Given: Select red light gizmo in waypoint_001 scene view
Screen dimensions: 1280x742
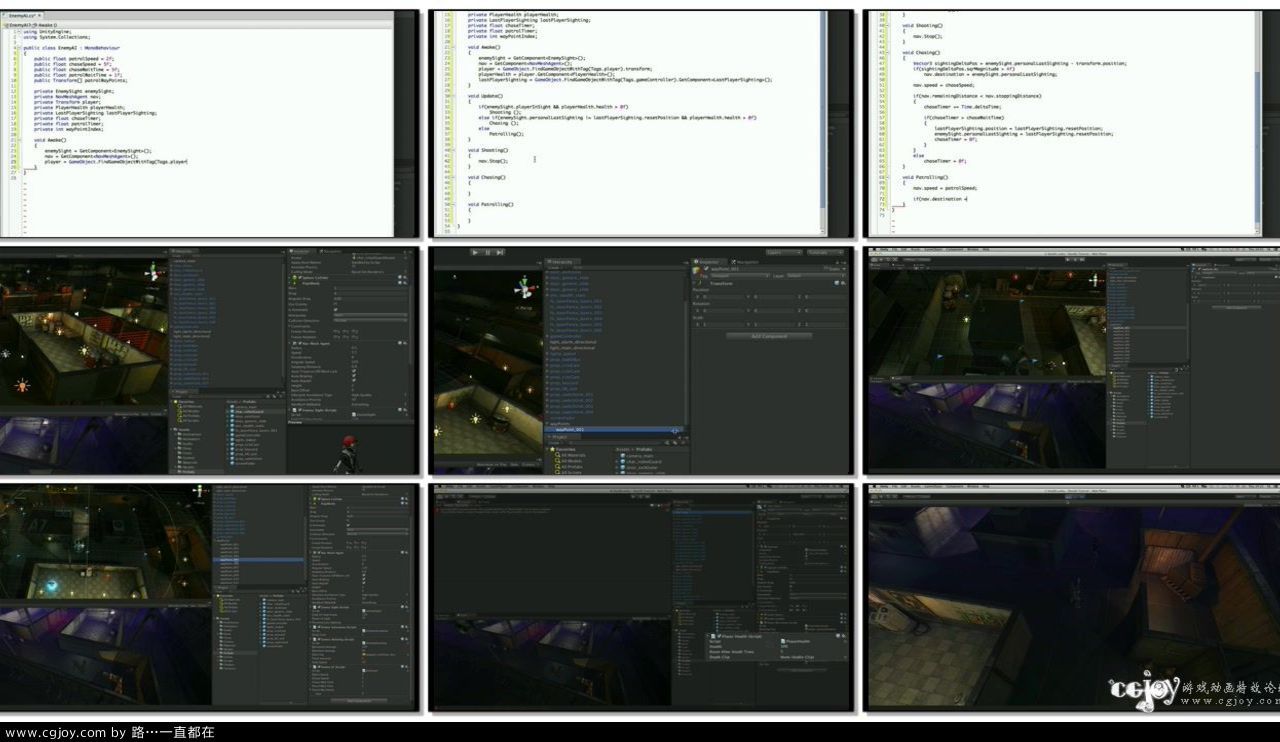Looking at the screenshot, I should [x=451, y=406].
